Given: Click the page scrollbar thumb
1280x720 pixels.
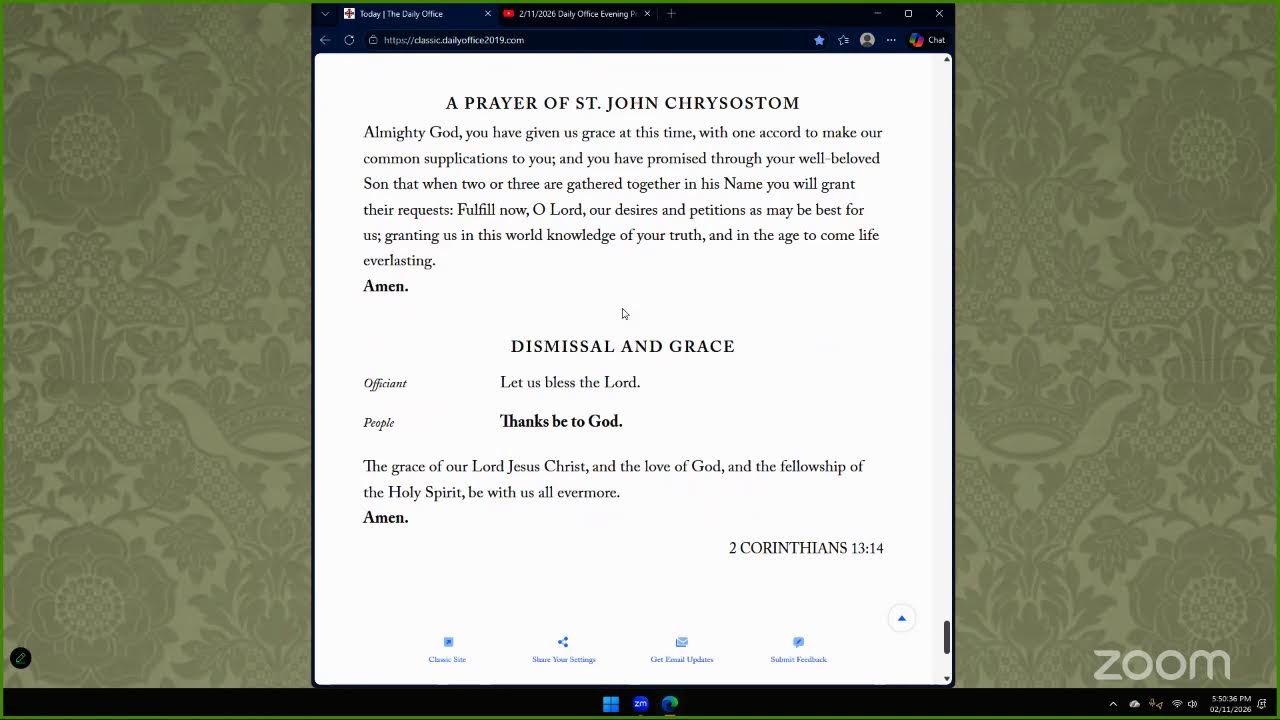Looking at the screenshot, I should pyautogui.click(x=947, y=637).
